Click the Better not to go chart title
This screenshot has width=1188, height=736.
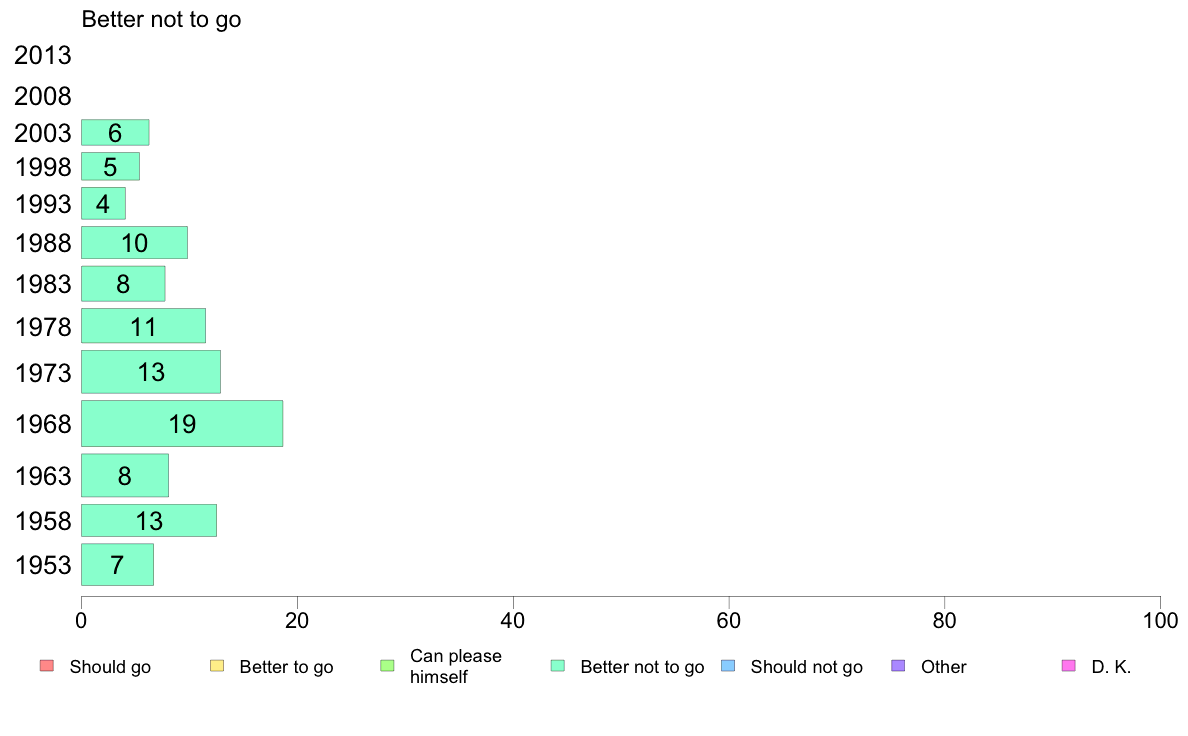161,19
